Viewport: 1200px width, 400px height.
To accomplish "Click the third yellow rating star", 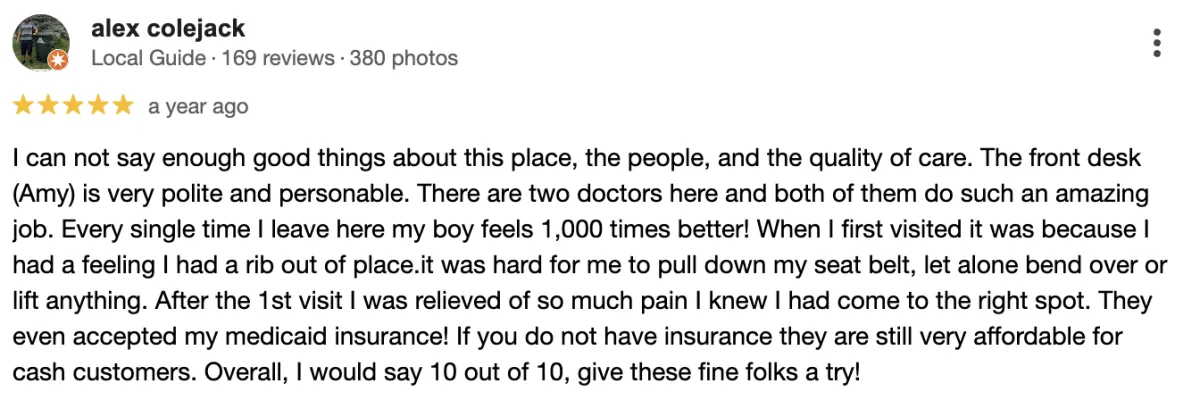I will (73, 106).
